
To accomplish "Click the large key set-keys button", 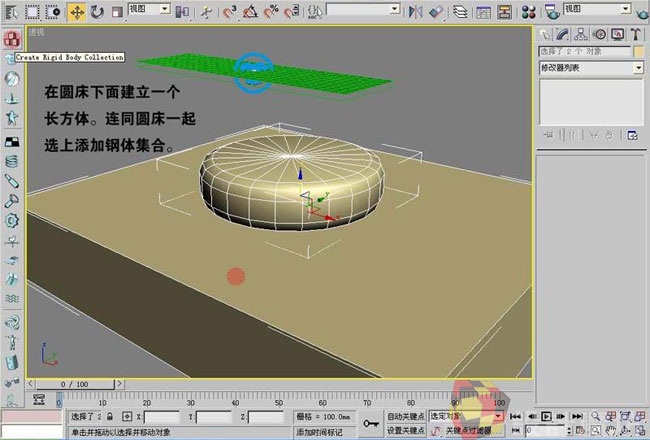I will coord(372,423).
